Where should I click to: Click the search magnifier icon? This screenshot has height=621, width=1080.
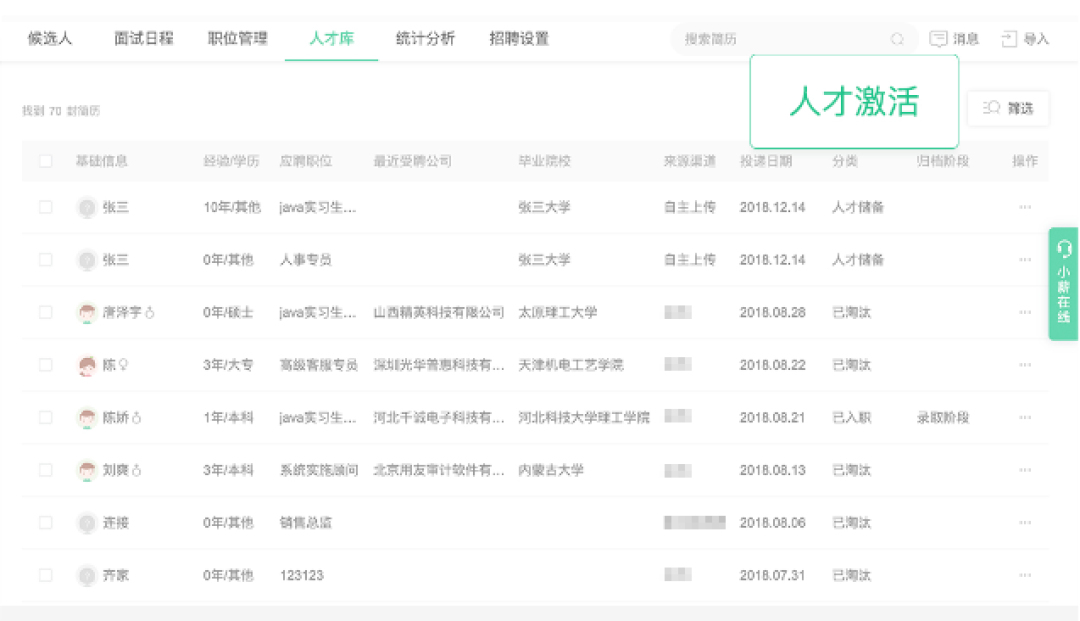[897, 39]
